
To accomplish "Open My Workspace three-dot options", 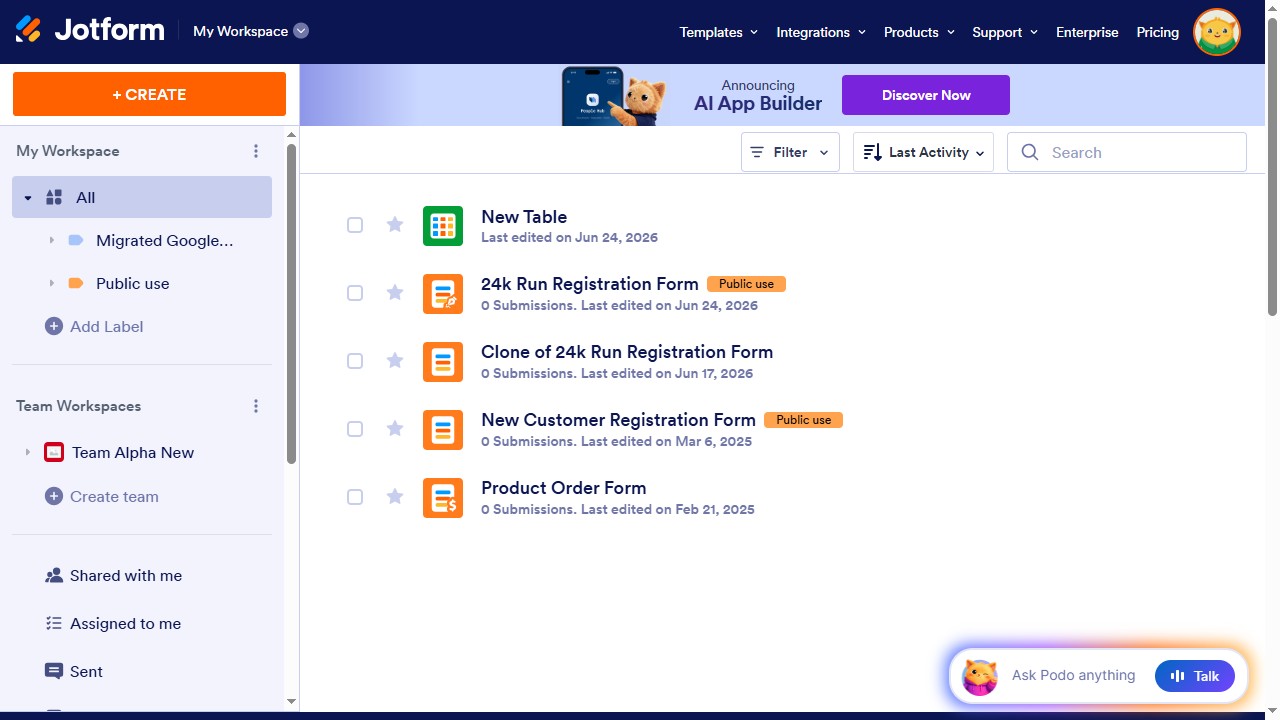I will pos(256,151).
